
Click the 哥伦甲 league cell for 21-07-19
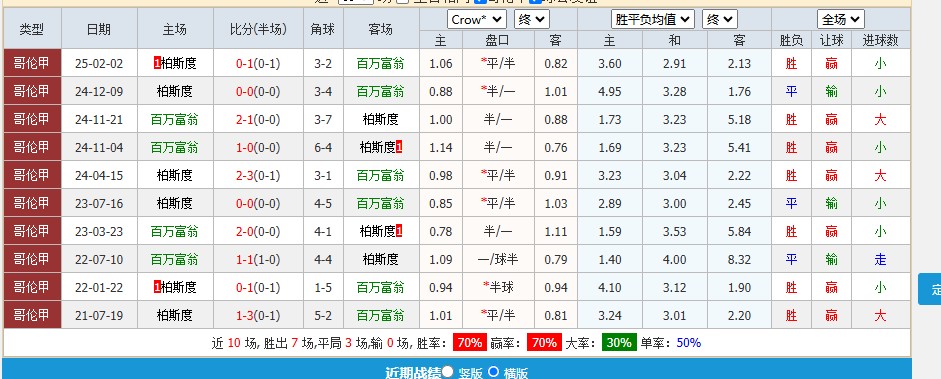[x=32, y=315]
